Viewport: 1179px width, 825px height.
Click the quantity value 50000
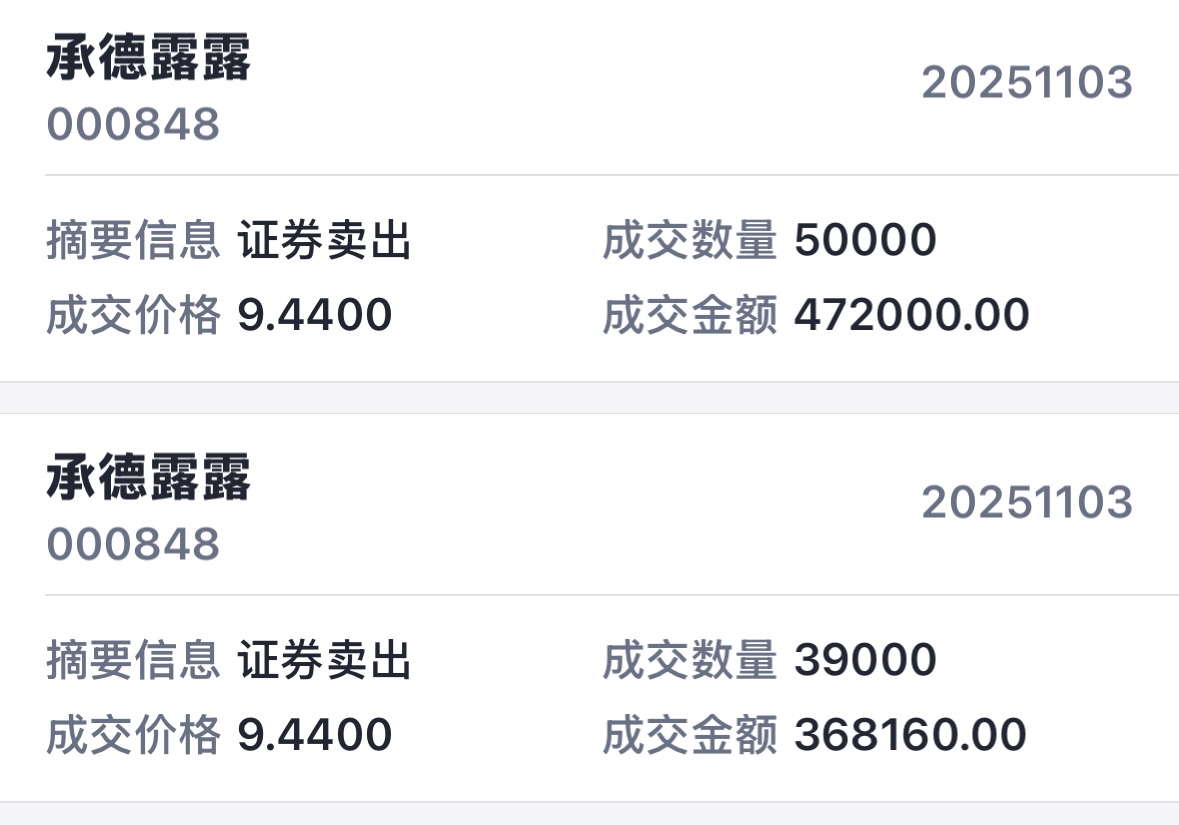tap(865, 241)
